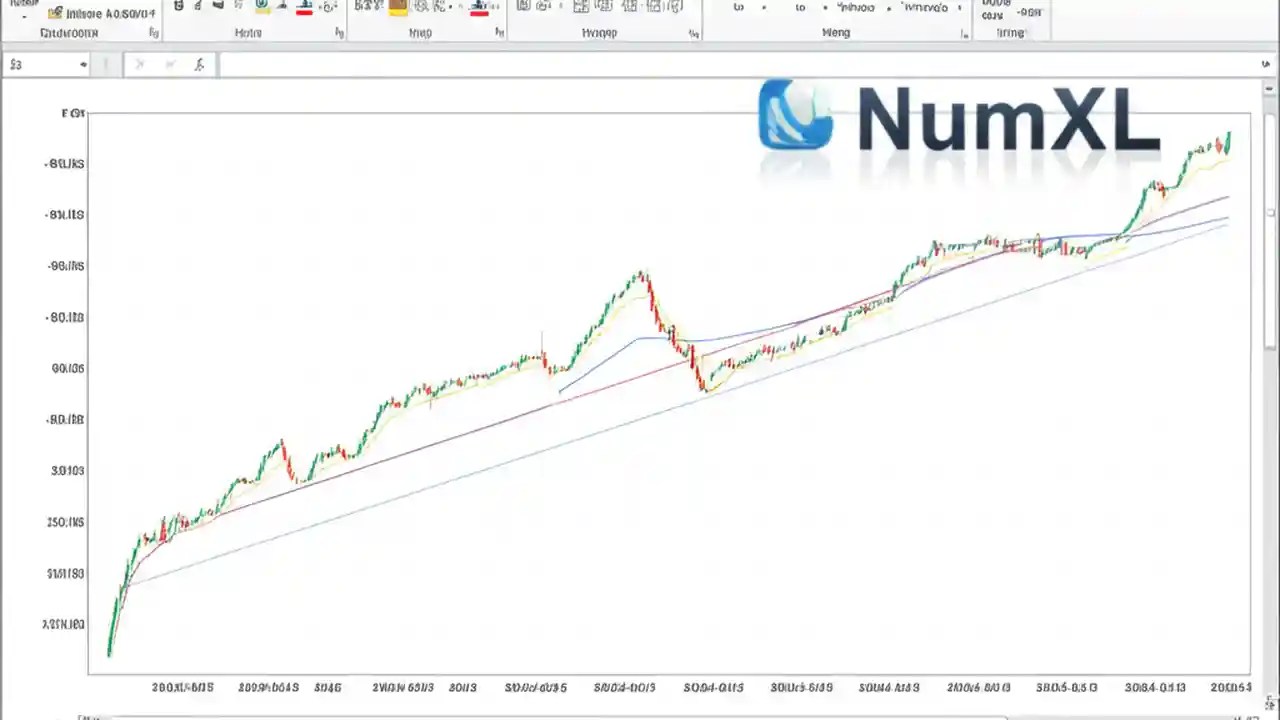Image resolution: width=1280 pixels, height=720 pixels.
Task: Click the NumXL logo watermark
Action: click(960, 120)
